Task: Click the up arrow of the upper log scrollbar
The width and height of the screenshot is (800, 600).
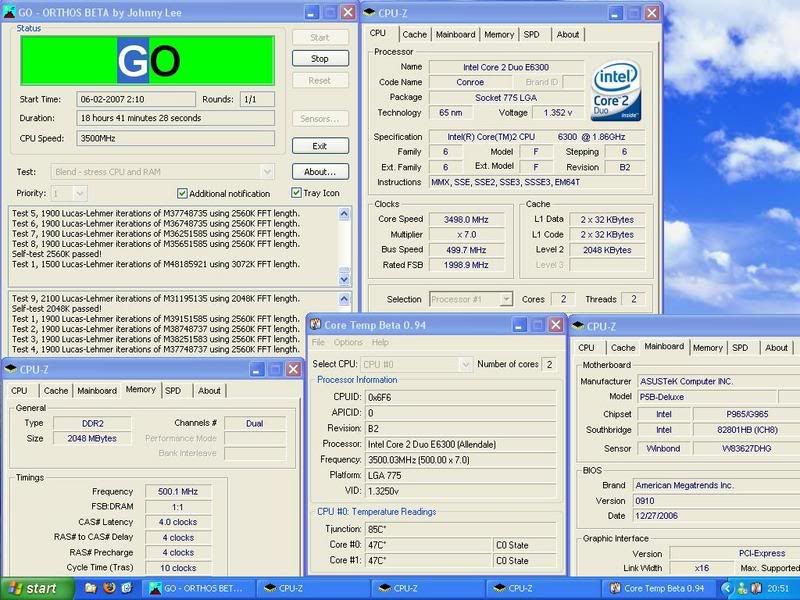Action: [344, 213]
